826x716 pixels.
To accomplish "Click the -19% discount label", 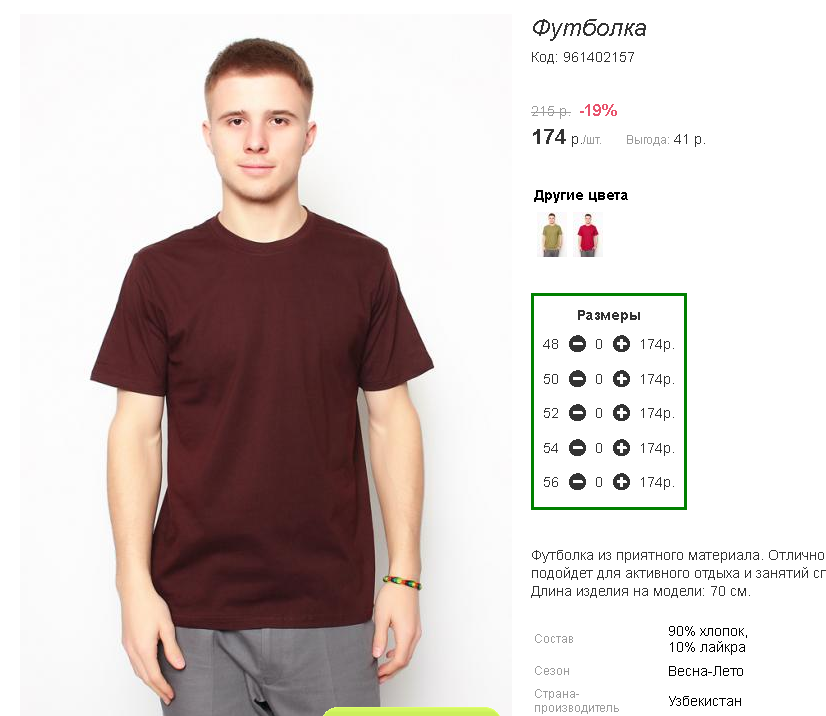I will click(x=598, y=110).
